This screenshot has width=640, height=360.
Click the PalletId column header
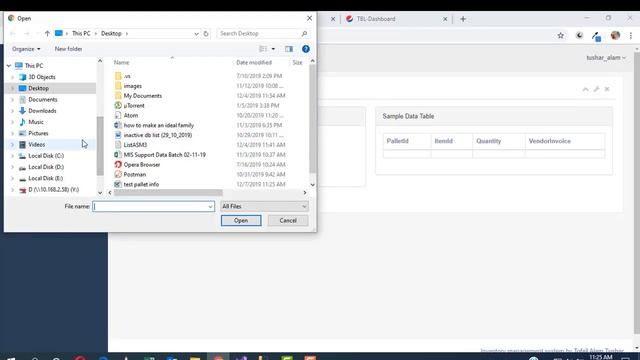coord(407,141)
